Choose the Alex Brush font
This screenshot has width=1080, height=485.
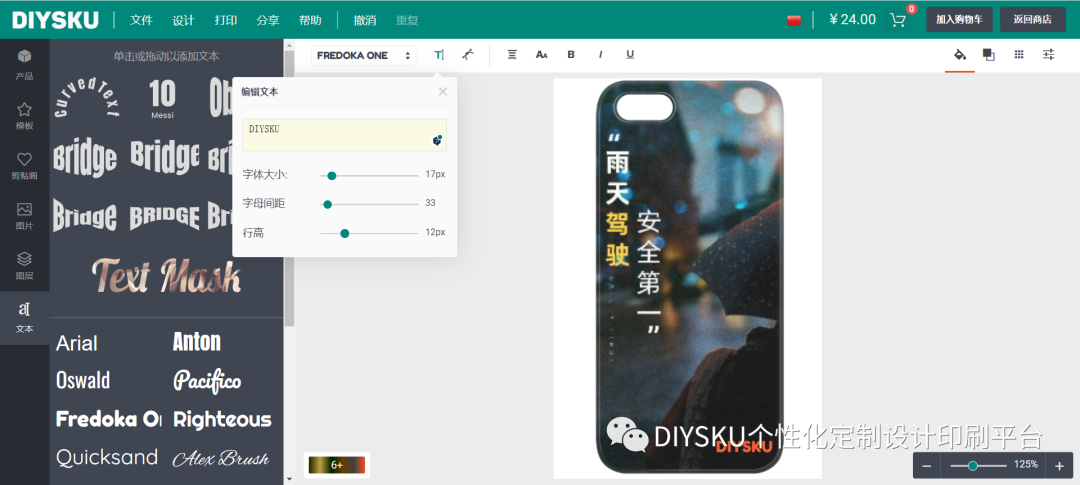click(x=220, y=458)
